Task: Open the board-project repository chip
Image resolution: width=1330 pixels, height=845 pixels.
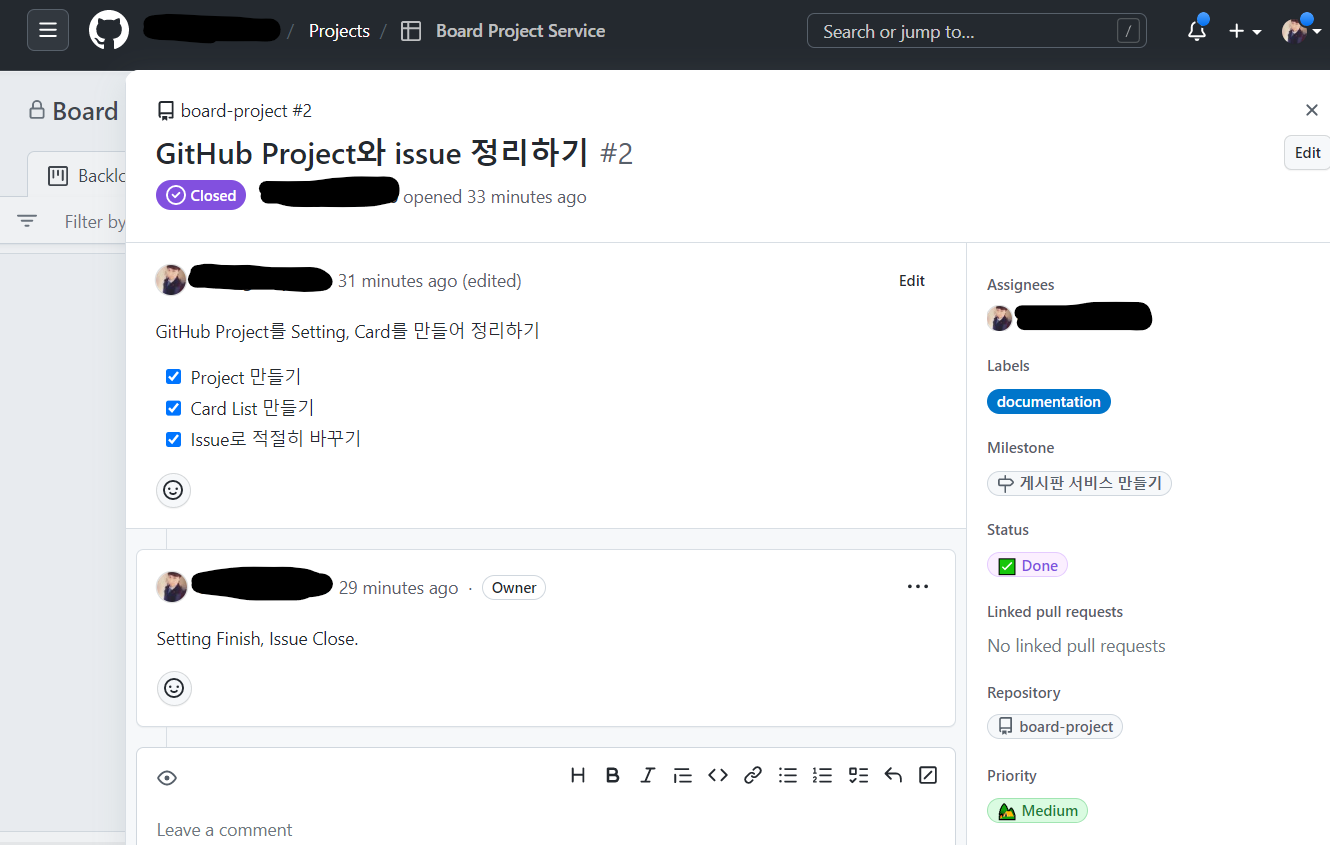Action: [x=1054, y=726]
